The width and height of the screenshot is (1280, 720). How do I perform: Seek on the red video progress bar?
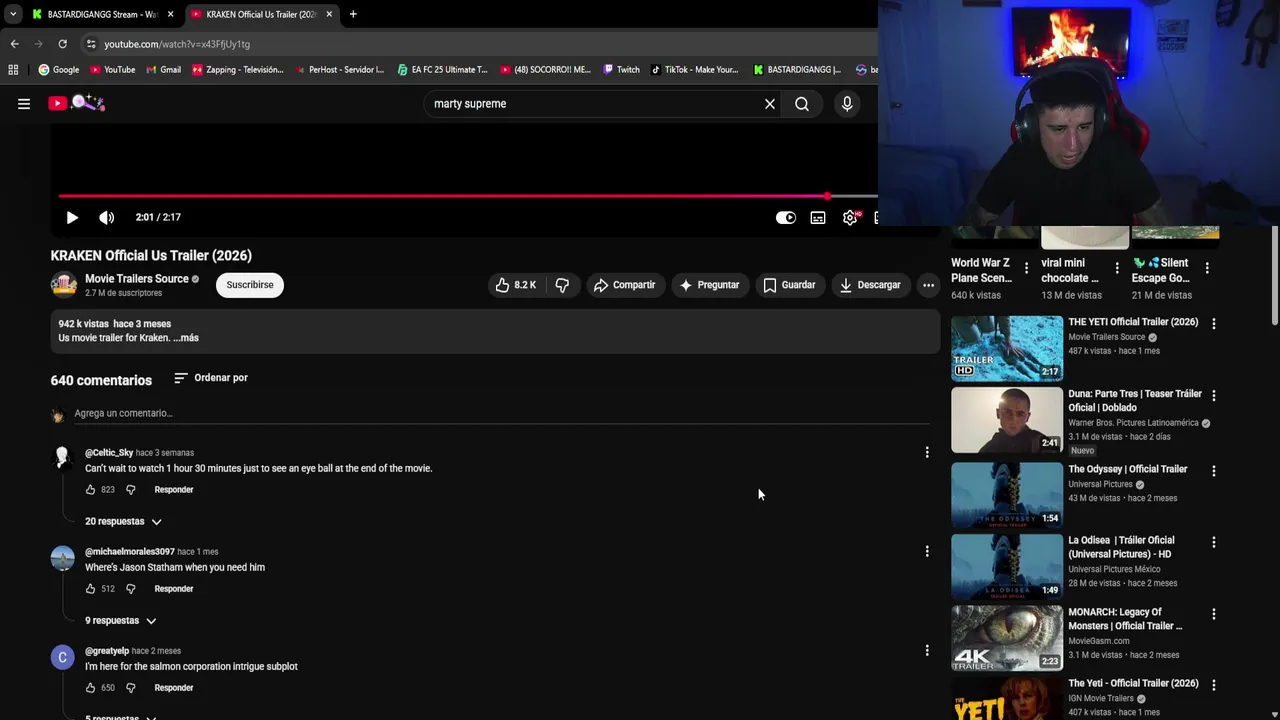(468, 196)
